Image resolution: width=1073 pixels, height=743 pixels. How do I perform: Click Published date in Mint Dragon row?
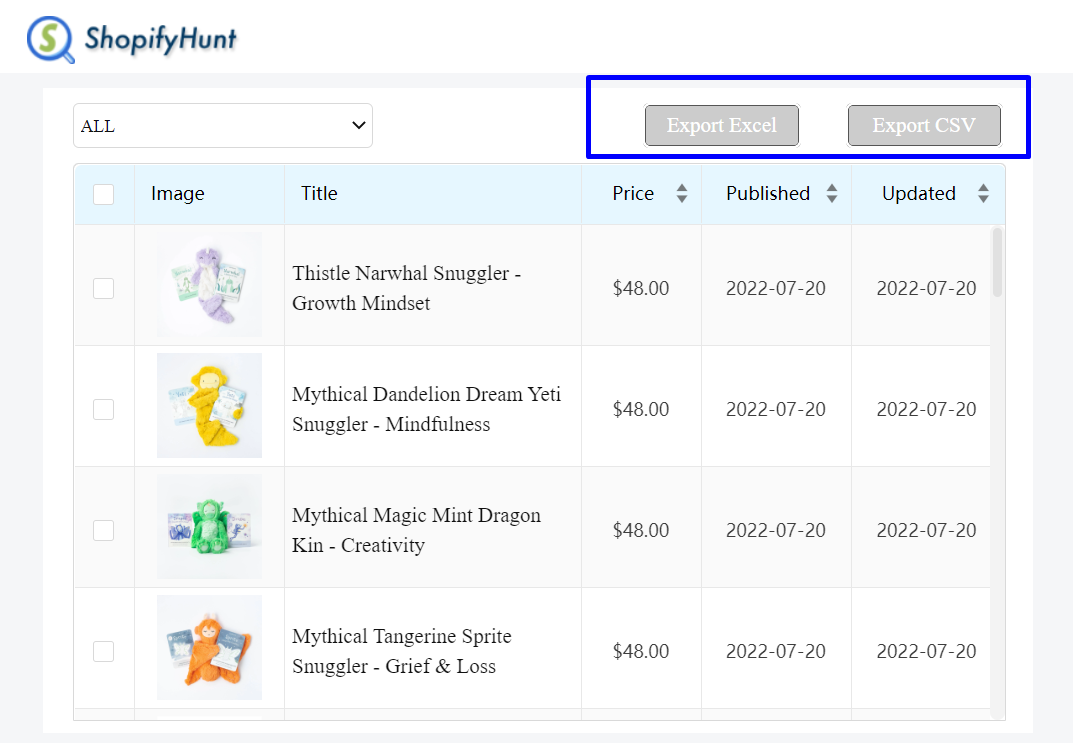point(776,530)
